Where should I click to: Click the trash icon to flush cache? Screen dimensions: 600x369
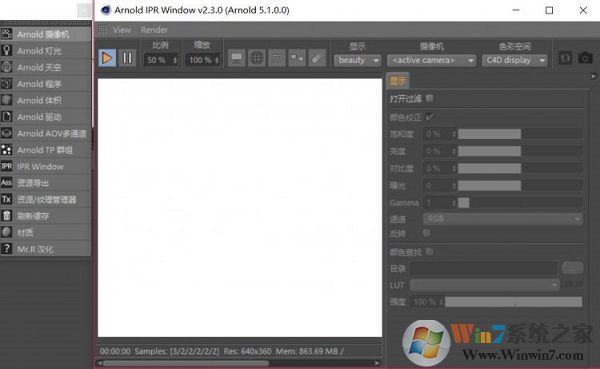[7, 216]
